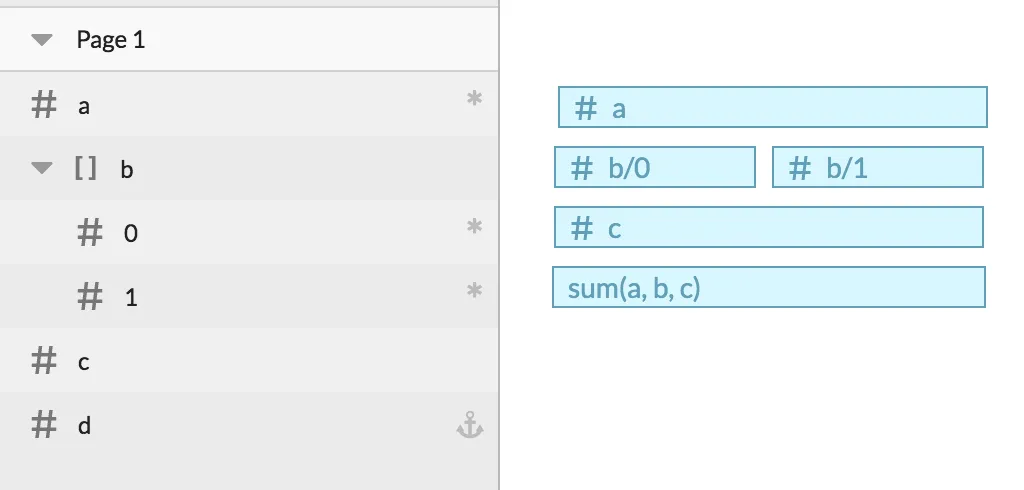Image resolution: width=1024 pixels, height=490 pixels.
Task: Select tree item a in sidebar
Action: (x=249, y=105)
